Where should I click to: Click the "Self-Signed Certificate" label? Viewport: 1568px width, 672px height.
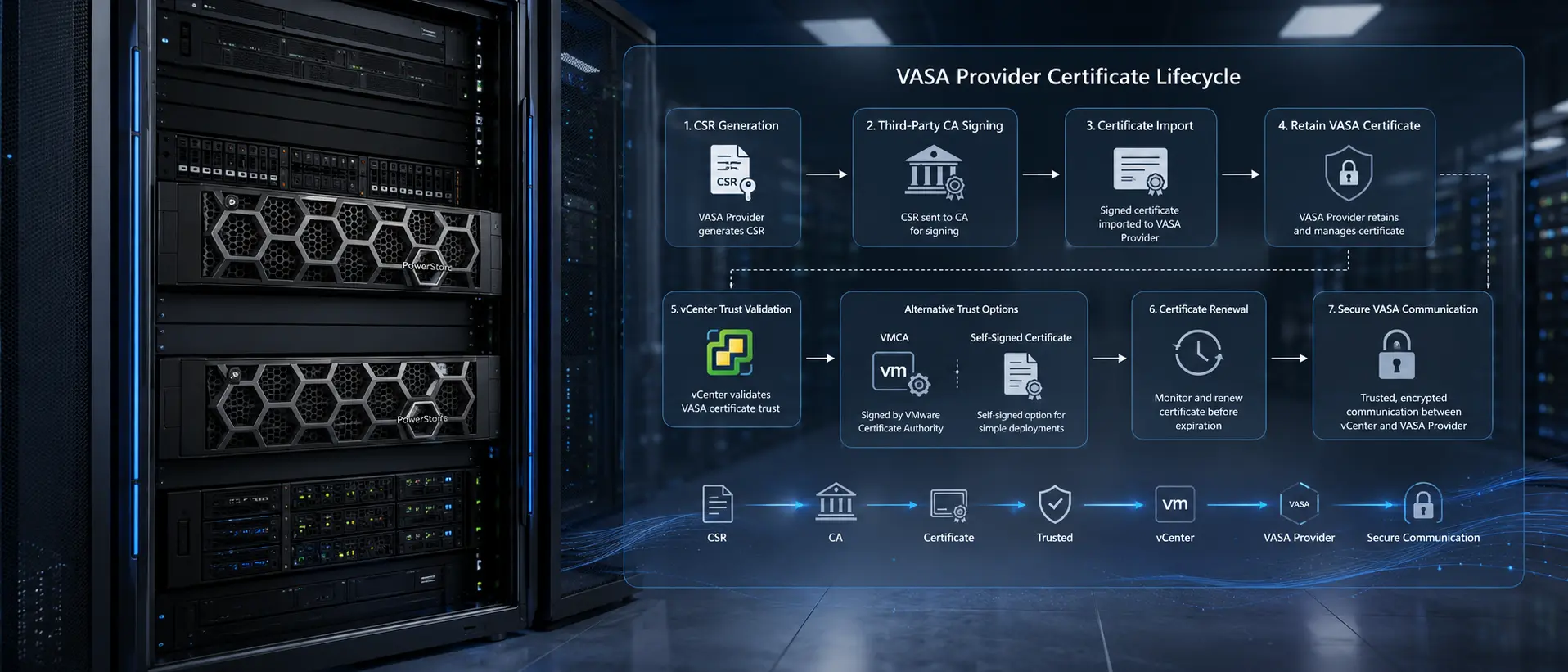[1021, 338]
